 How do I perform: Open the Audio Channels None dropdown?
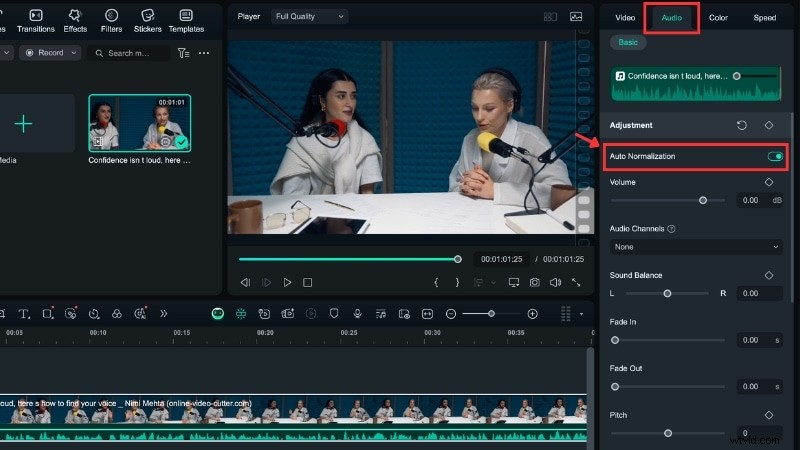[696, 247]
